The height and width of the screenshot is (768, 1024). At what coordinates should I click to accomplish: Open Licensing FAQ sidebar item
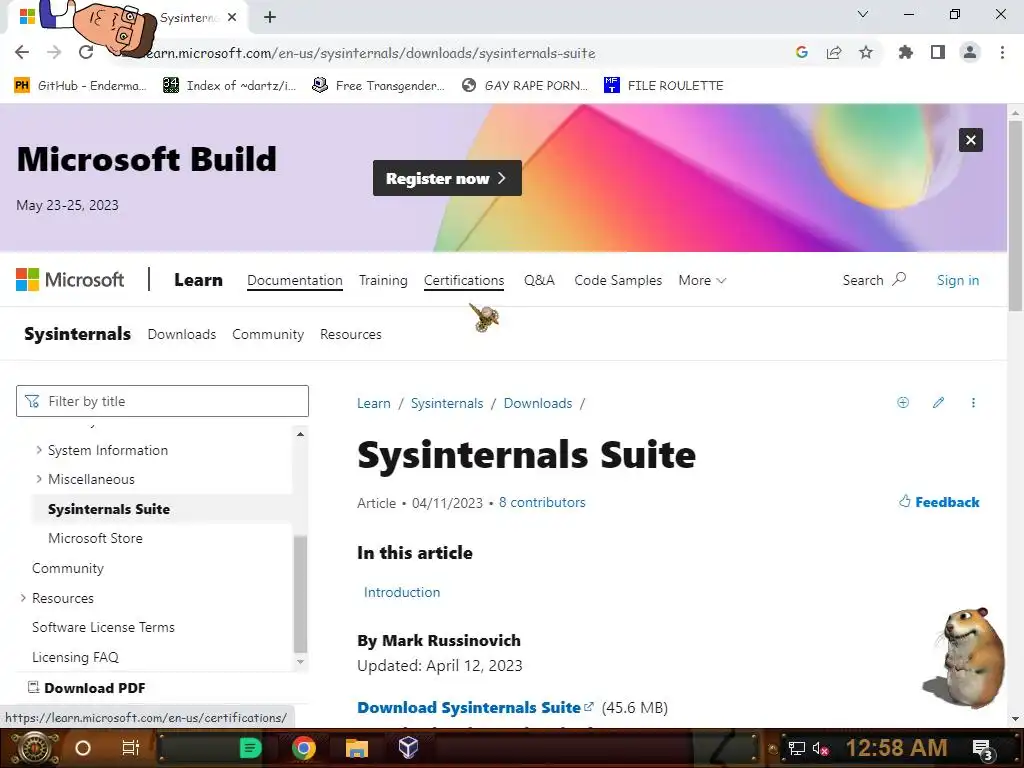point(75,657)
